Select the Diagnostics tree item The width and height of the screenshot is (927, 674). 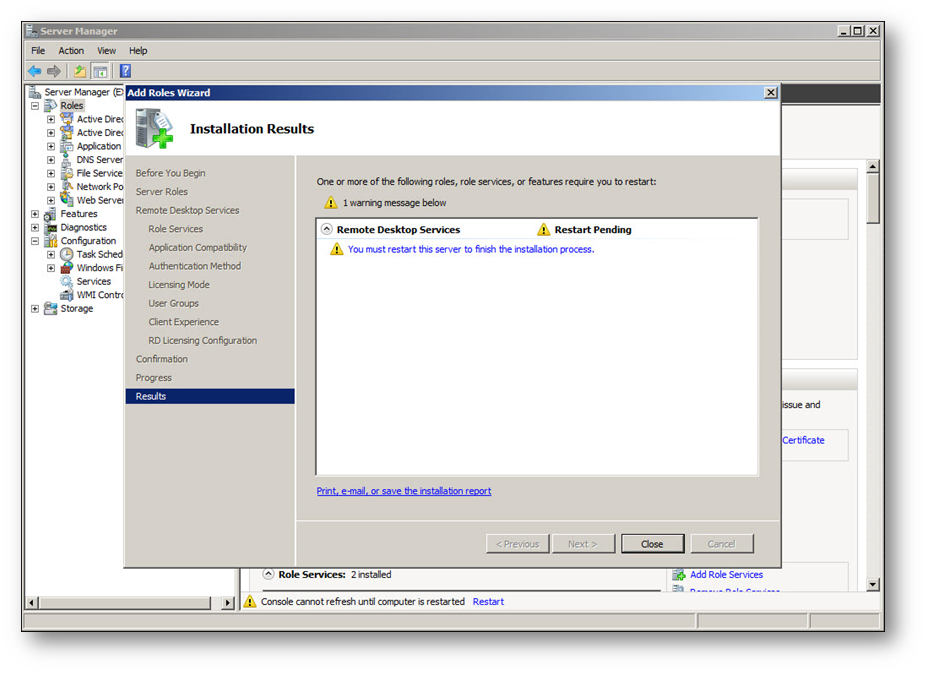click(x=83, y=227)
